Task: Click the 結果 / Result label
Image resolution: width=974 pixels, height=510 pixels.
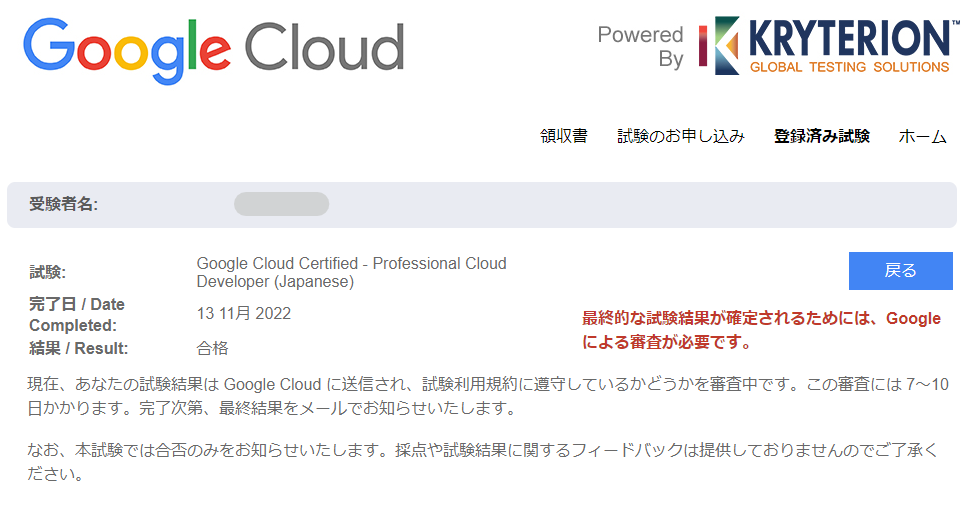Action: (78, 348)
